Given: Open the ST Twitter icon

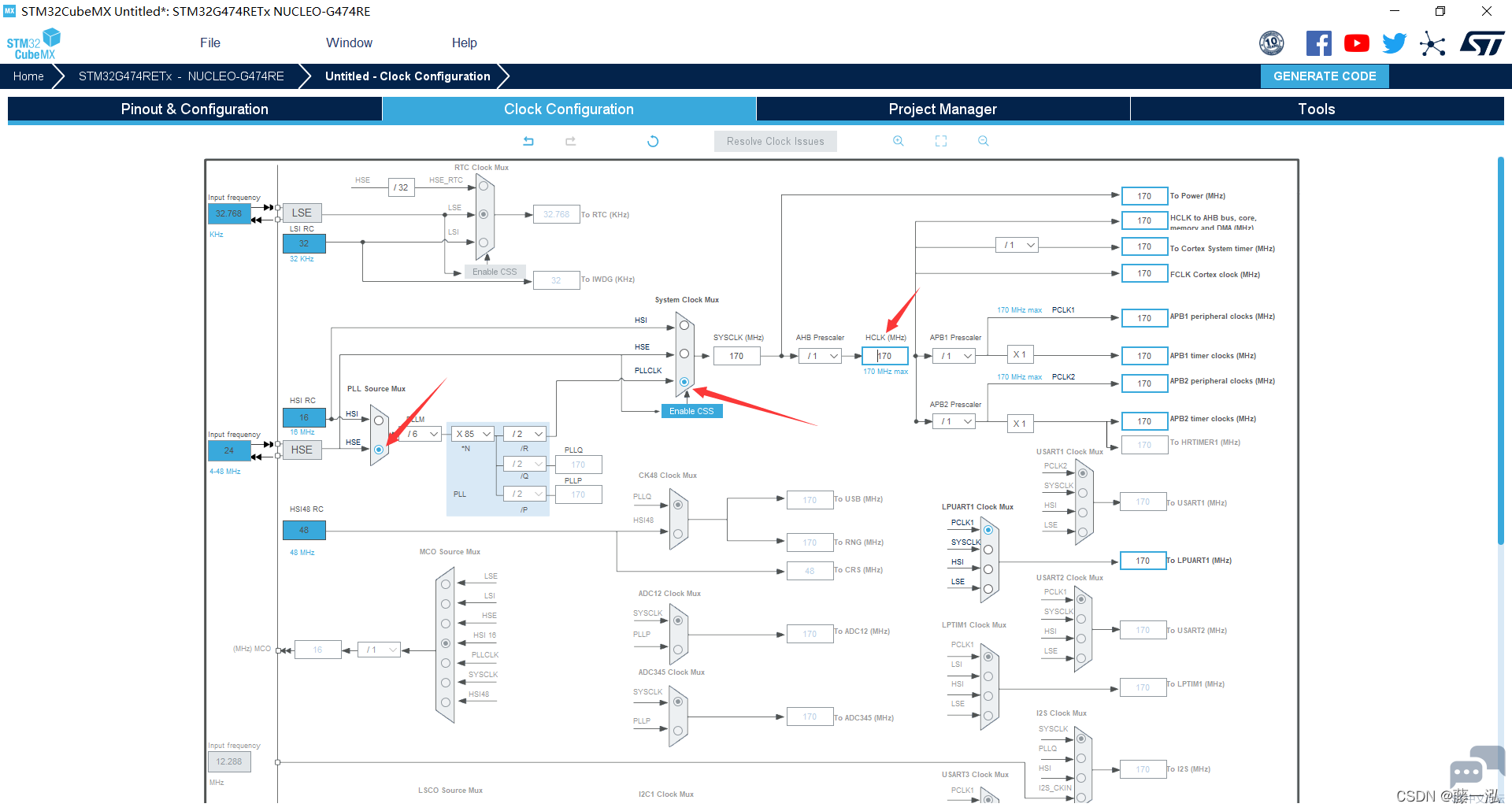Looking at the screenshot, I should point(1394,43).
